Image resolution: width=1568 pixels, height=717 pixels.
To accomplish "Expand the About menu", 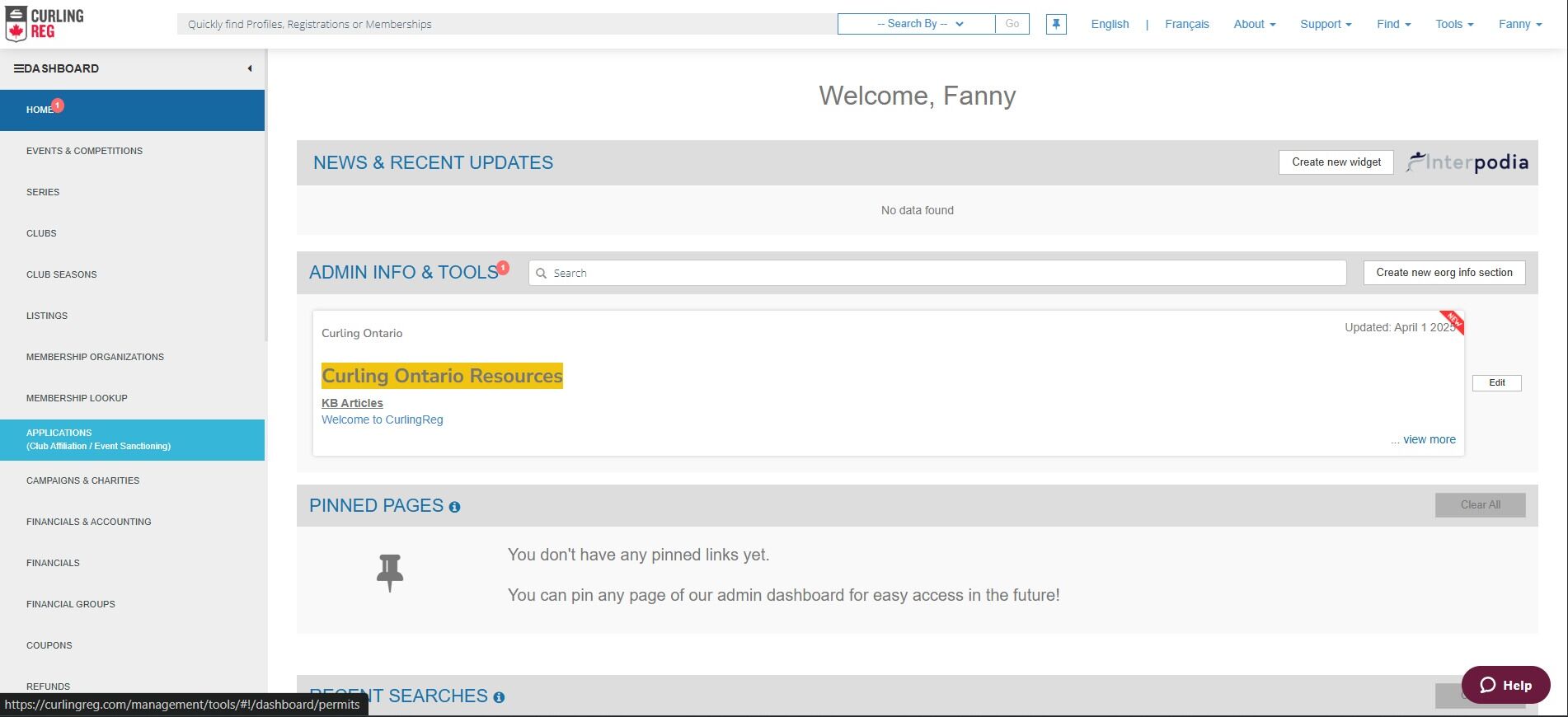I will coord(1254,24).
